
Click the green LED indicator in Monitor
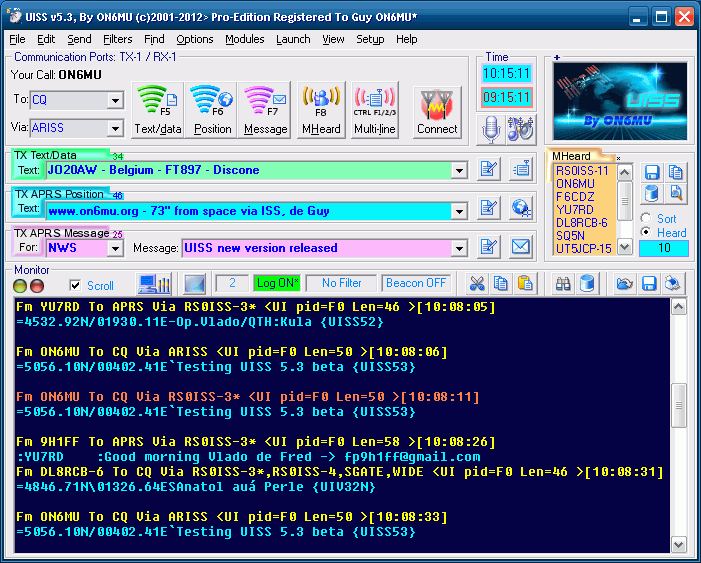20,286
